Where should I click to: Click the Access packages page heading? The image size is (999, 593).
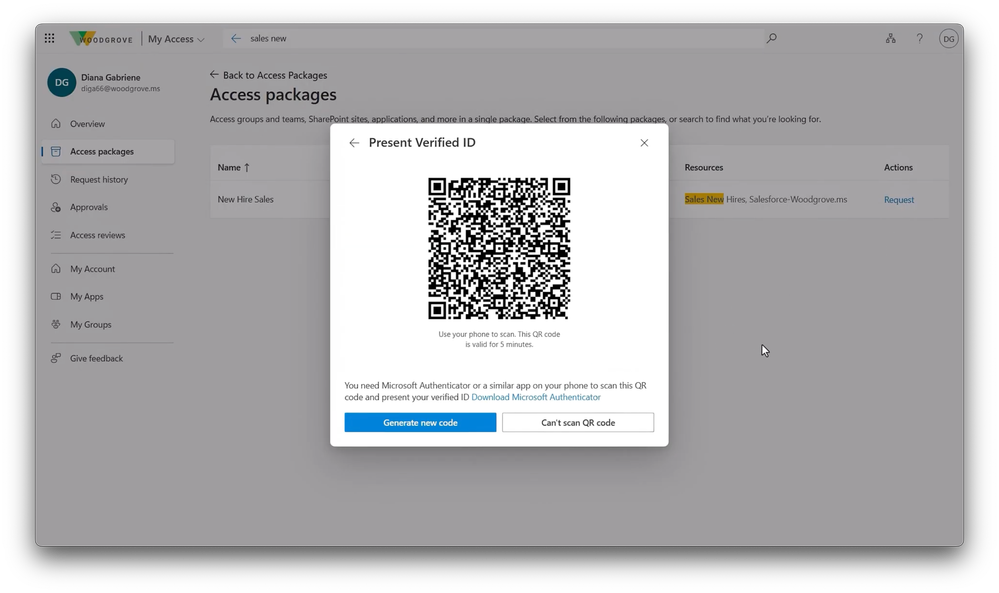point(273,95)
